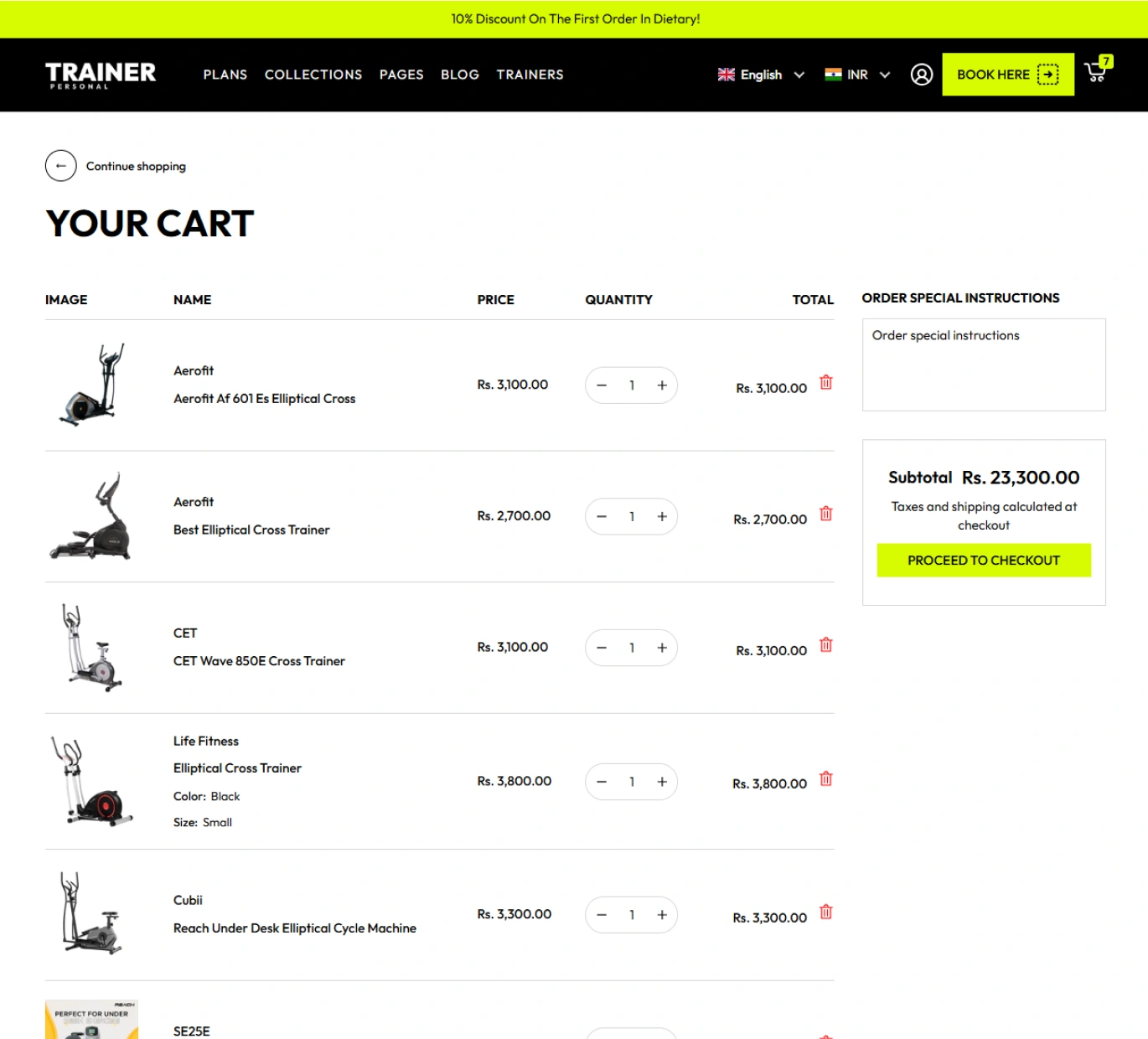Open the Life Fitness Elliptical Cross Trainer thumbnail

91,781
